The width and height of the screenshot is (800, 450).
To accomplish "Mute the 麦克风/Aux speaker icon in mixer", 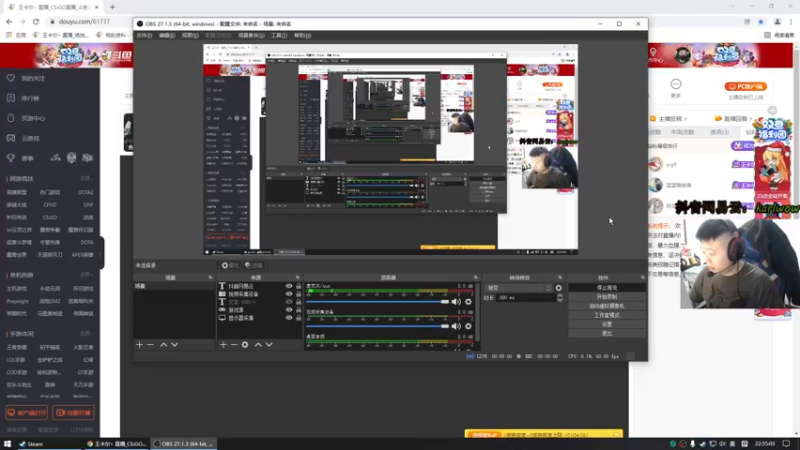I will pyautogui.click(x=456, y=302).
